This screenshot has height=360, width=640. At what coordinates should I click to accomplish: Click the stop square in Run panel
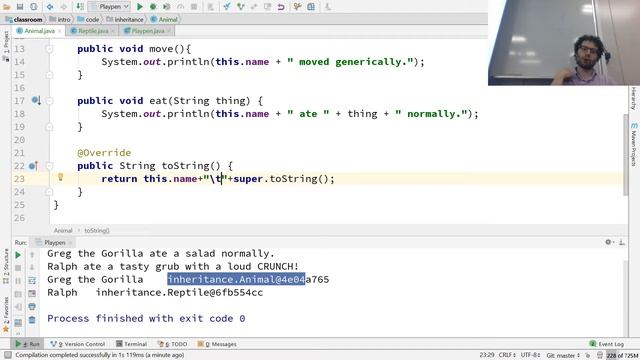pyautogui.click(x=18, y=268)
